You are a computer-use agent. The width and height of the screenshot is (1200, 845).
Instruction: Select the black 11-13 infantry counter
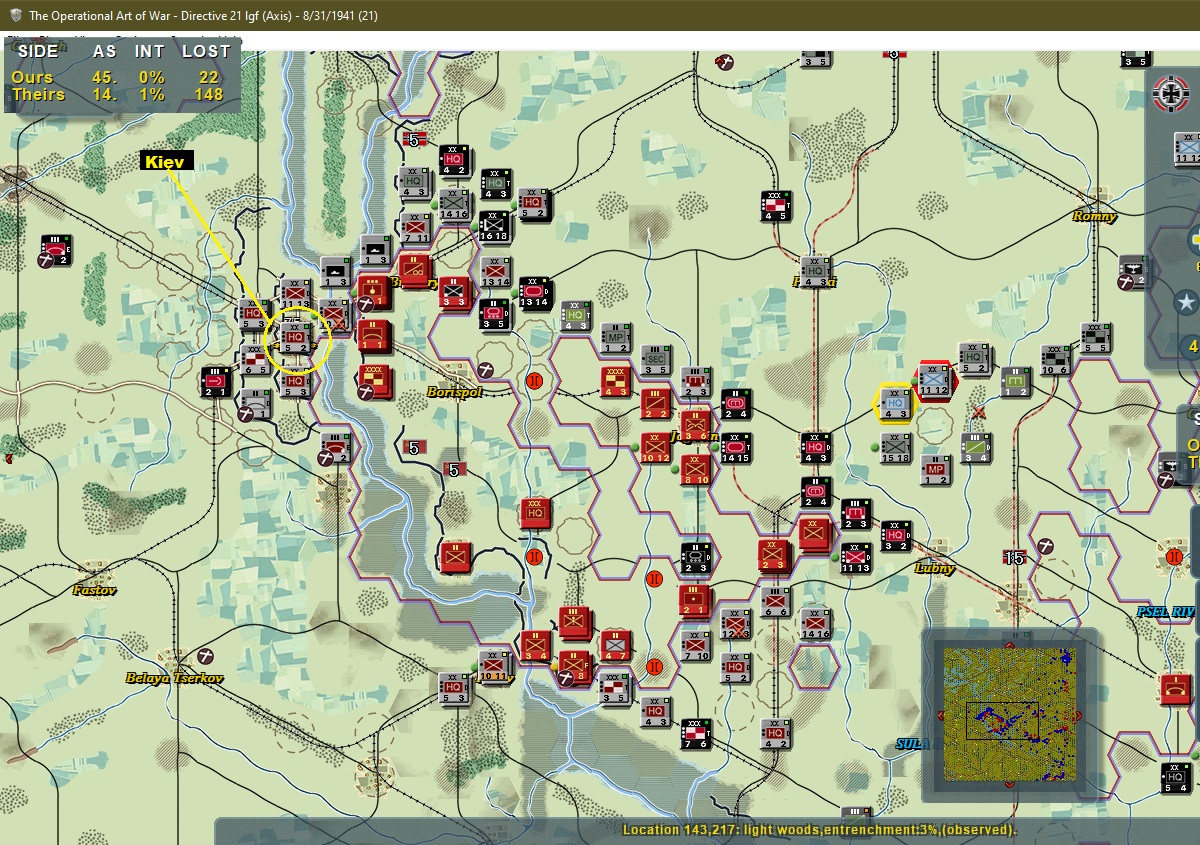(x=855, y=558)
